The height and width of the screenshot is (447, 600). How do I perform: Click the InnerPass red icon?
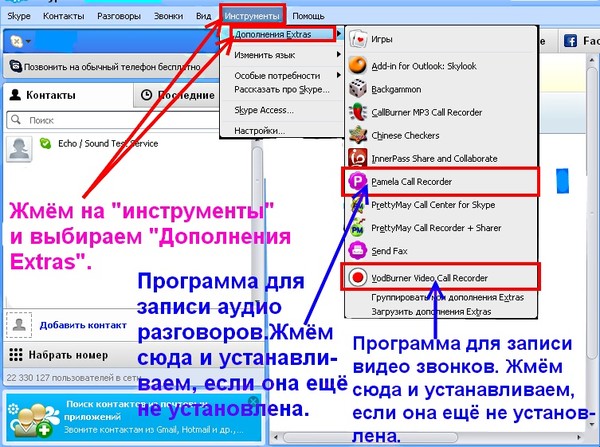pos(358,158)
